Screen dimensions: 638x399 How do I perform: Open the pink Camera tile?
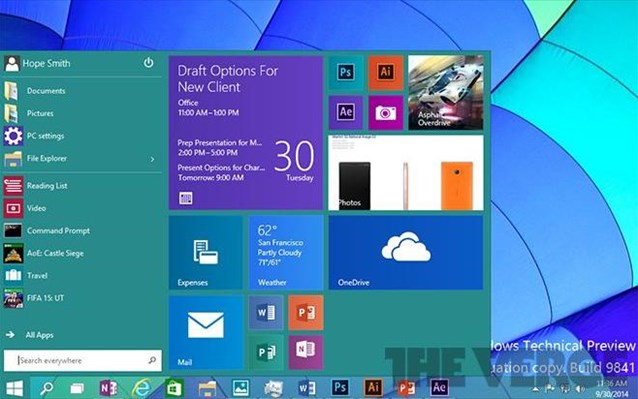coord(385,113)
